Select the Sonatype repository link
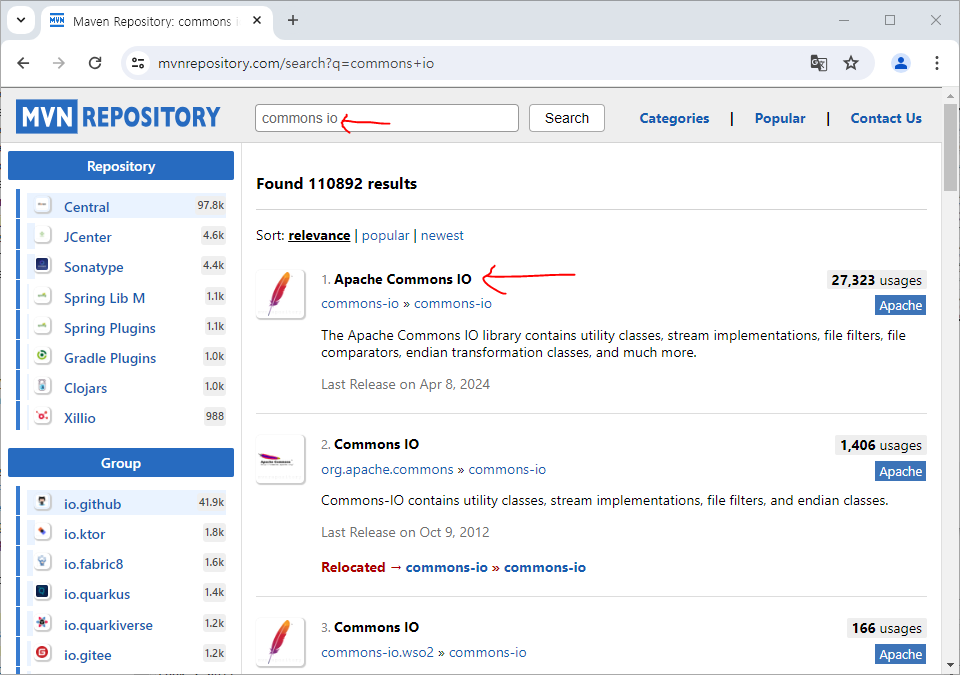The height and width of the screenshot is (675, 960). coord(94,267)
